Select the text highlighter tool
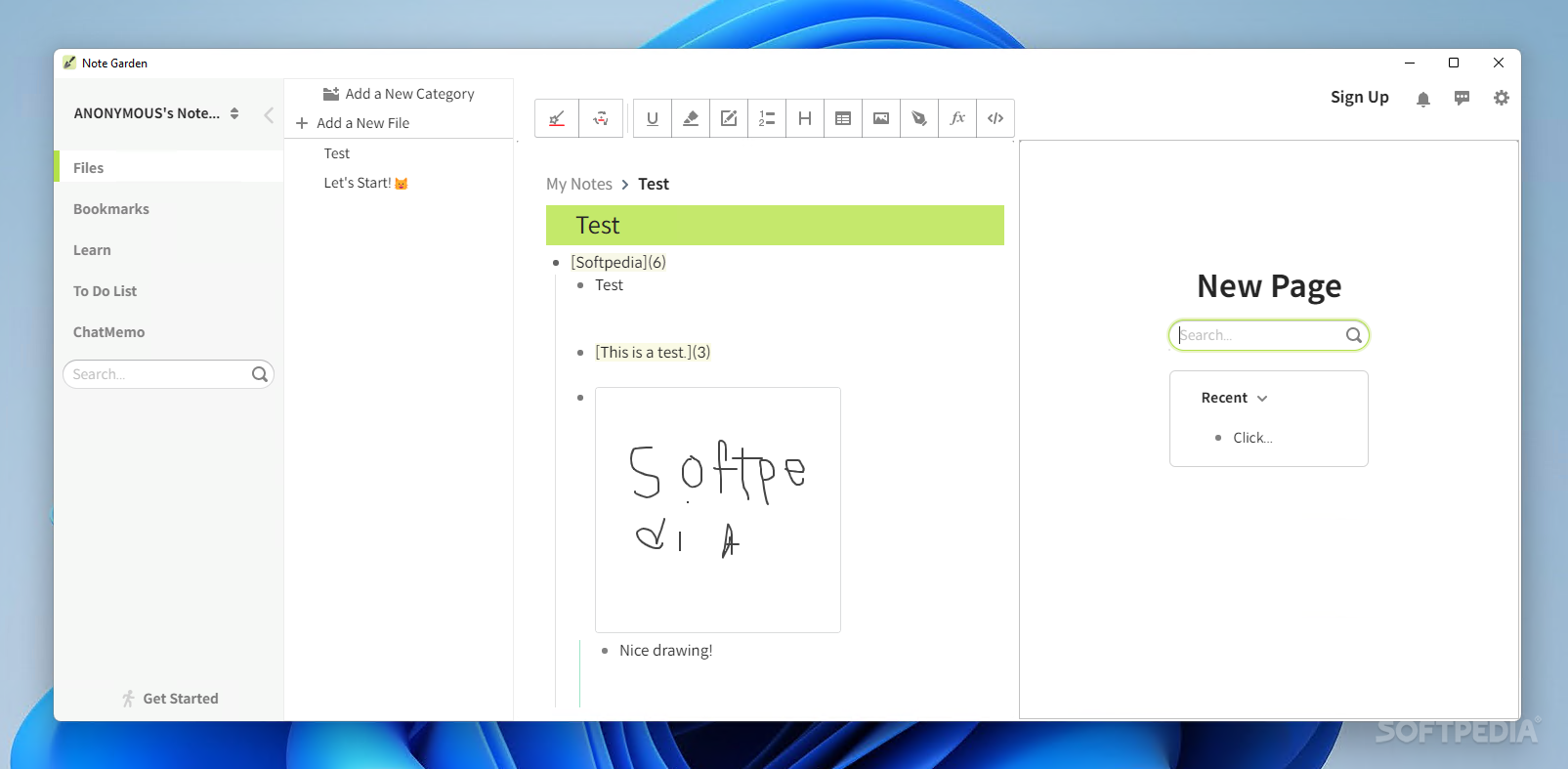The width and height of the screenshot is (1568, 769). point(691,118)
